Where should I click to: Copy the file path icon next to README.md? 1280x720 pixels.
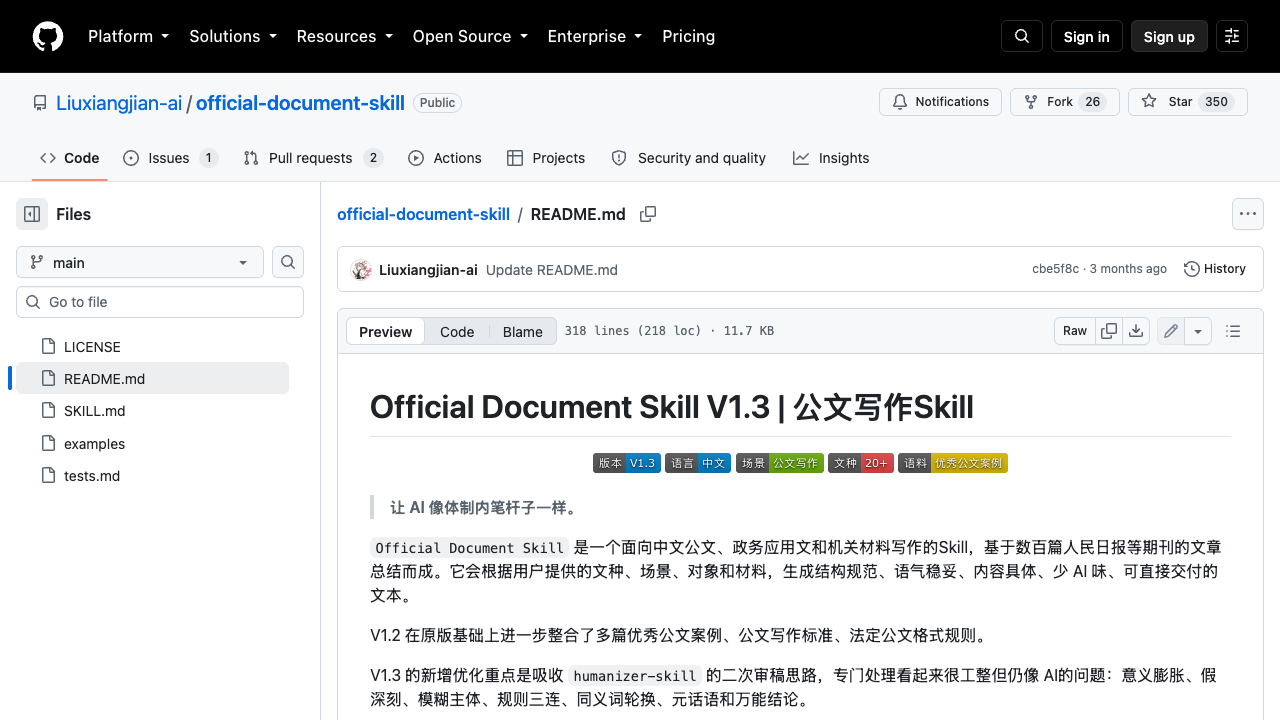pos(648,214)
